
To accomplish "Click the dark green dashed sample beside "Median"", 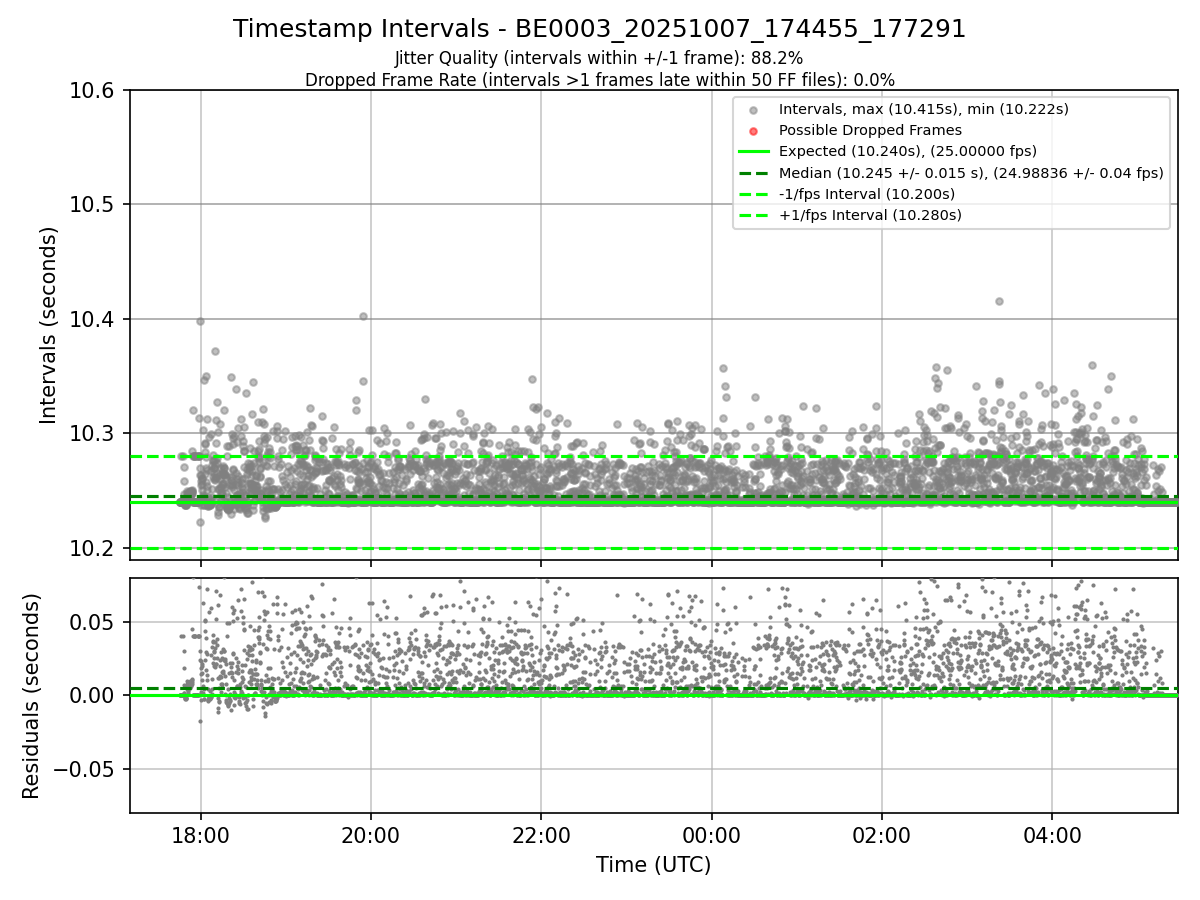I will 753,173.
